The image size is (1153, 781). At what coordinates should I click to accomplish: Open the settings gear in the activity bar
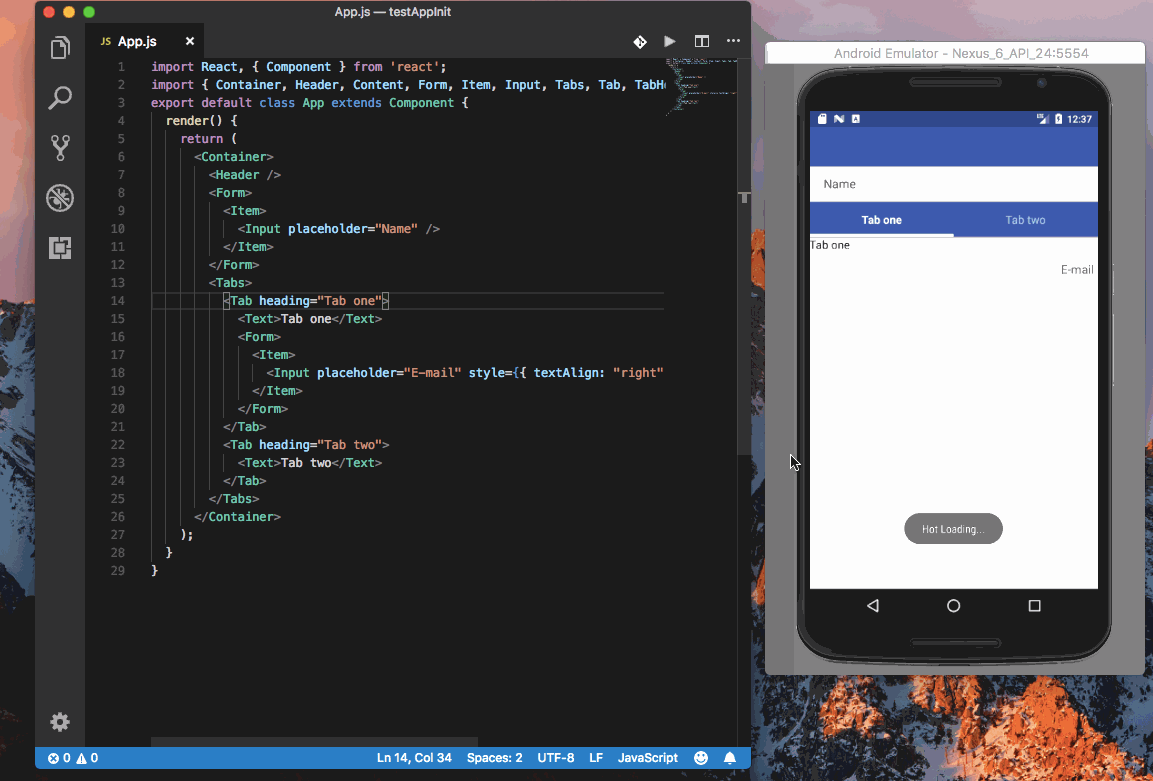tap(60, 722)
